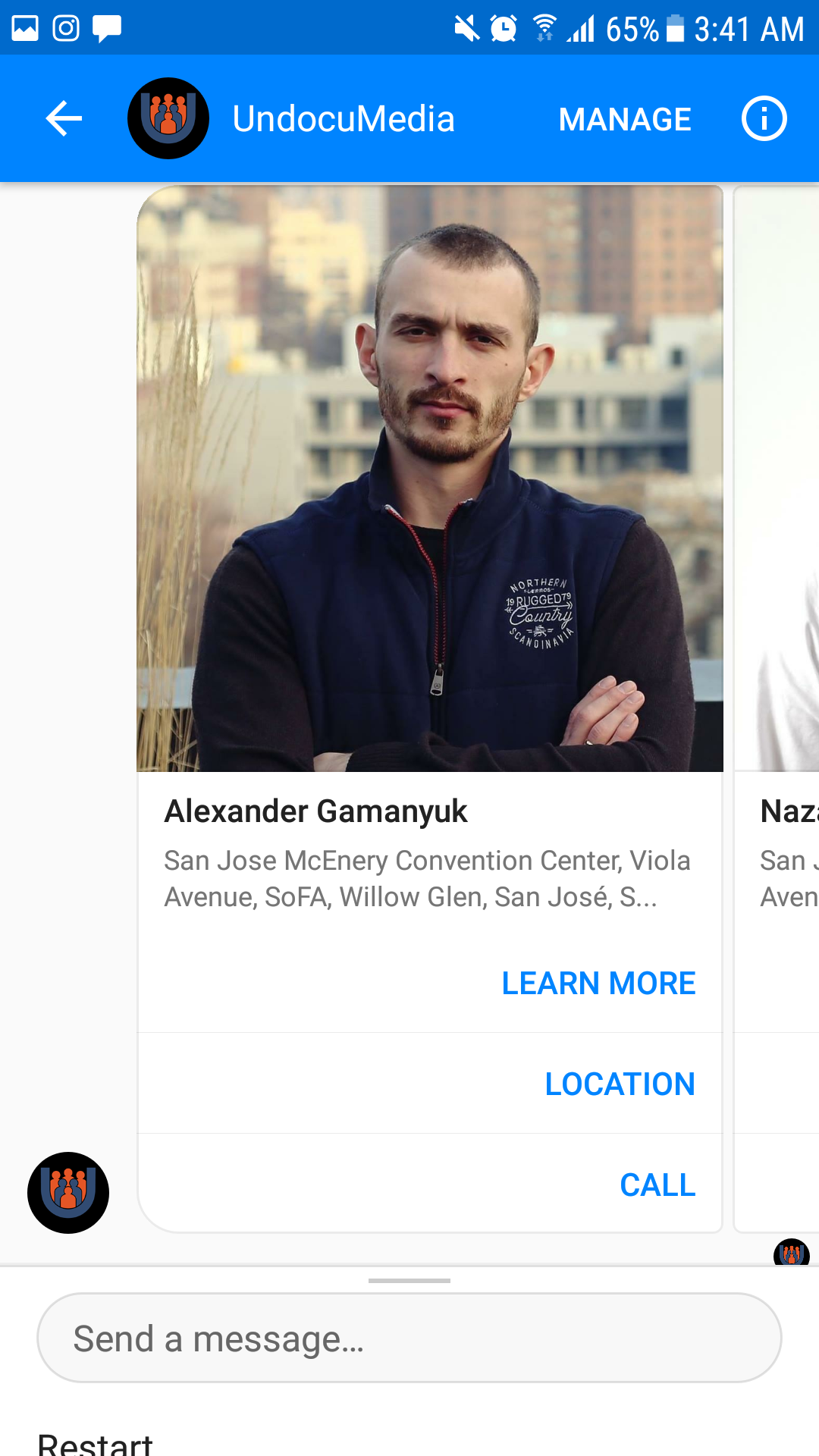Focus the Send a message field

coord(409,1338)
